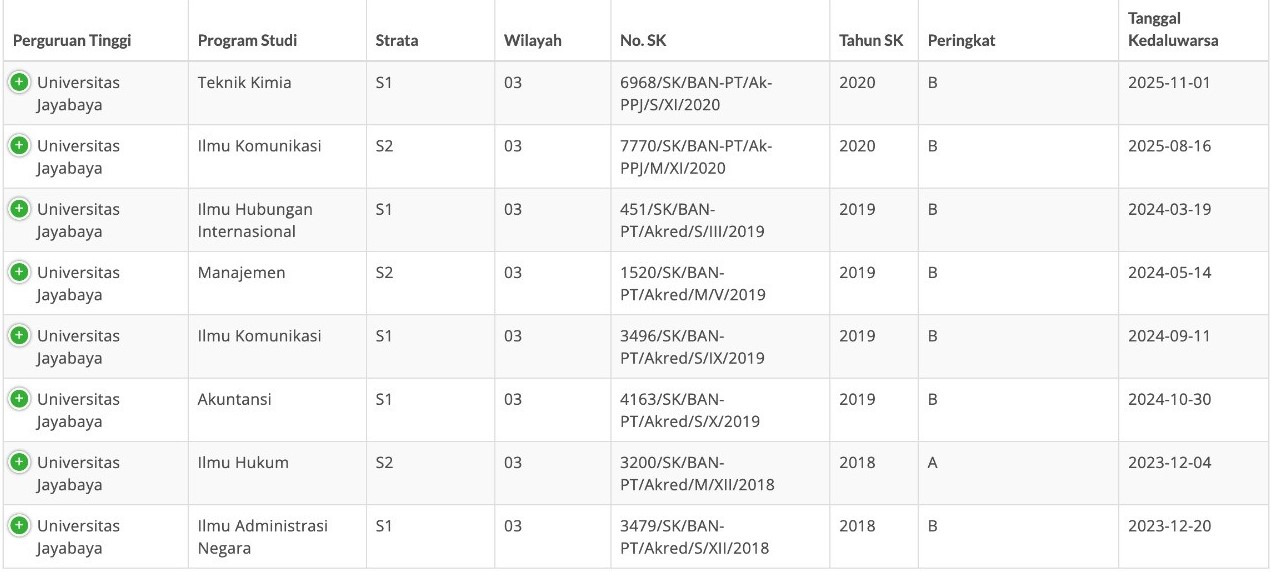Expand the Ilmu Hukum row details

(x=19, y=462)
